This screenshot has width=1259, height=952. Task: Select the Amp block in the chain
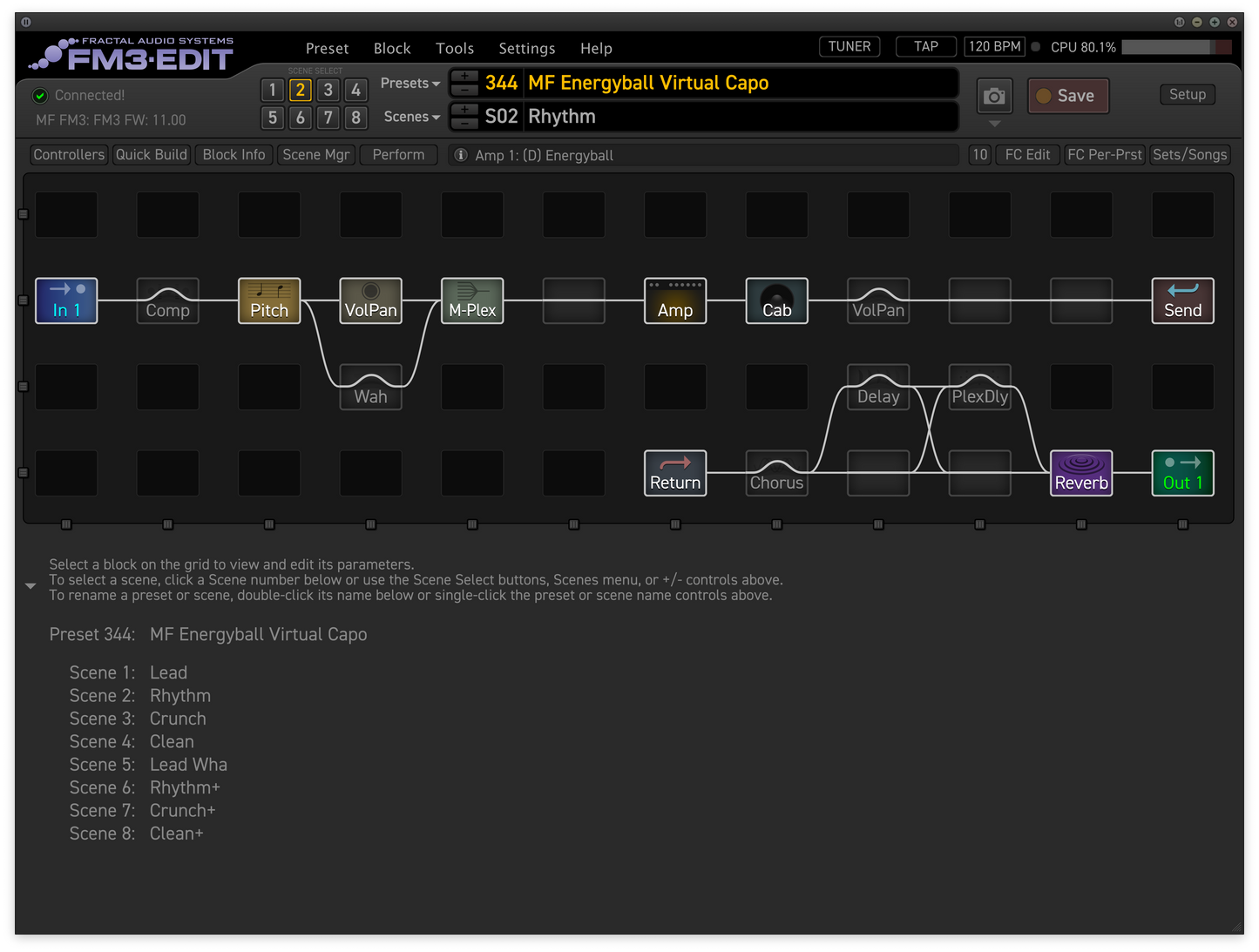[675, 300]
